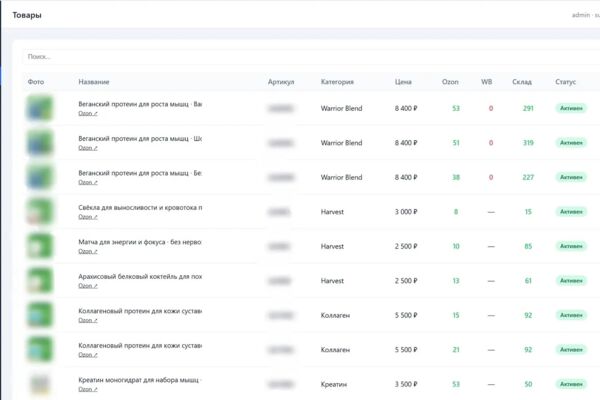Sort by the Название column header
Viewport: 600px width, 400px height.
click(94, 82)
